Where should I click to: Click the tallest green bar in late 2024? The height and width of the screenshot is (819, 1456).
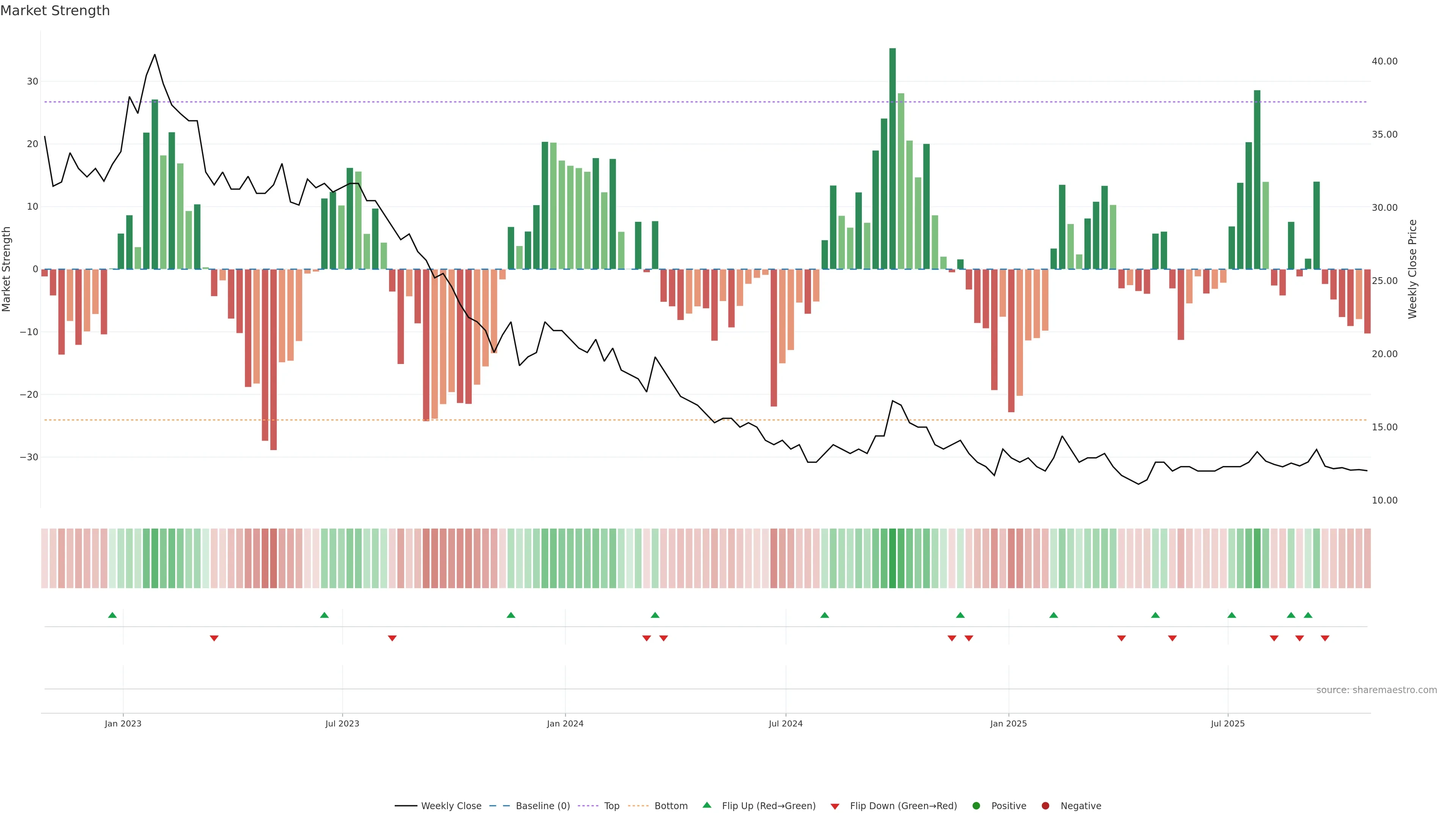coord(893,158)
